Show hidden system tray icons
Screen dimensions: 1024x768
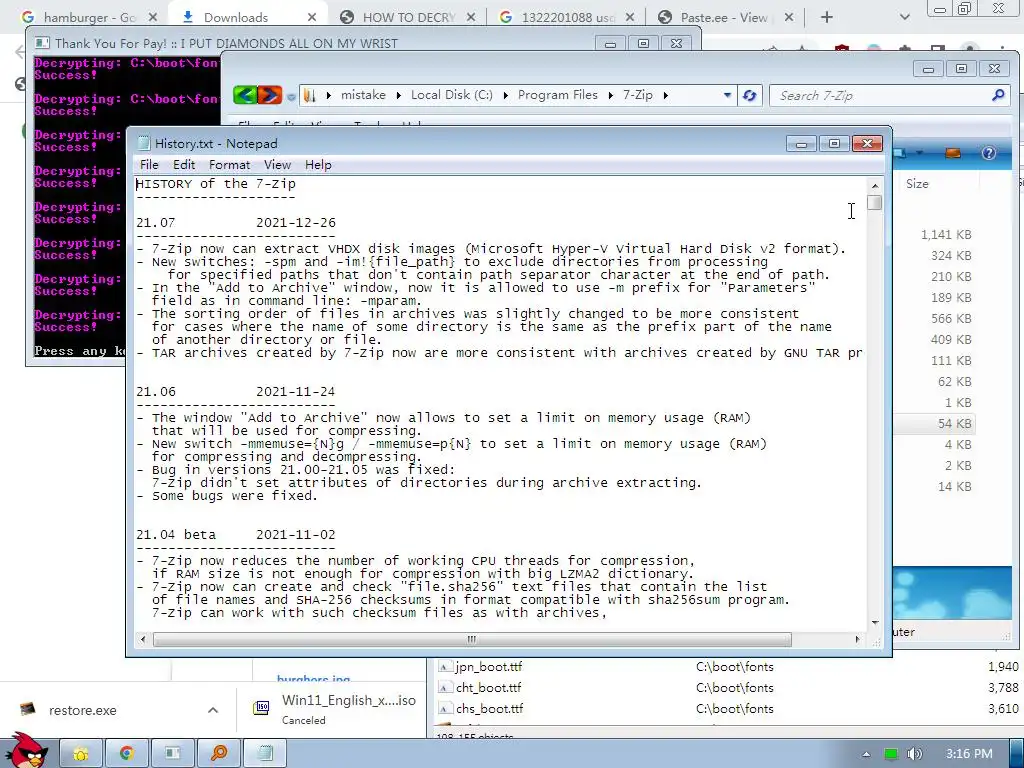(x=866, y=754)
